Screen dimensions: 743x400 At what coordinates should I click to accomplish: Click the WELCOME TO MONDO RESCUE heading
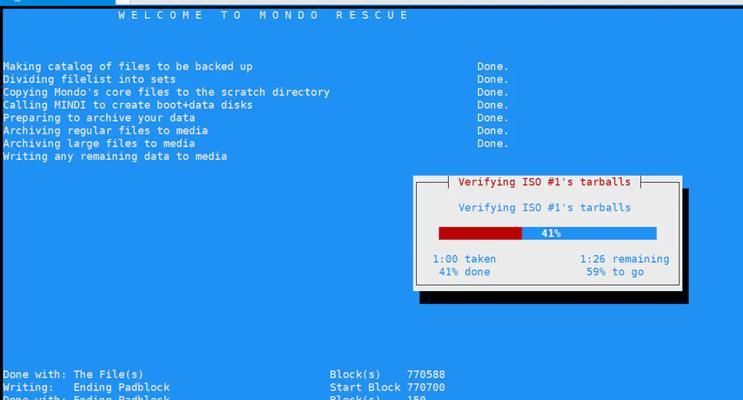point(263,15)
